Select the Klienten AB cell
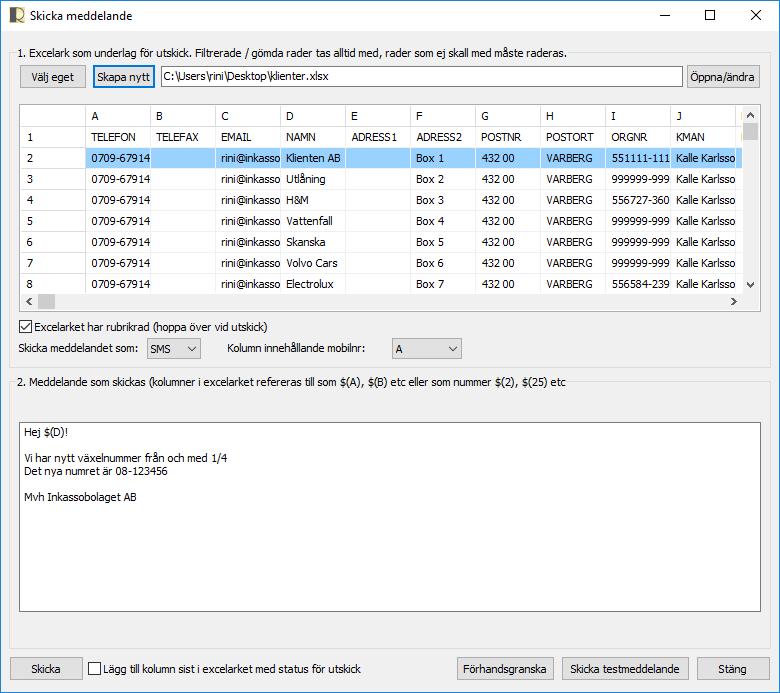Image resolution: width=780 pixels, height=693 pixels. [x=313, y=158]
